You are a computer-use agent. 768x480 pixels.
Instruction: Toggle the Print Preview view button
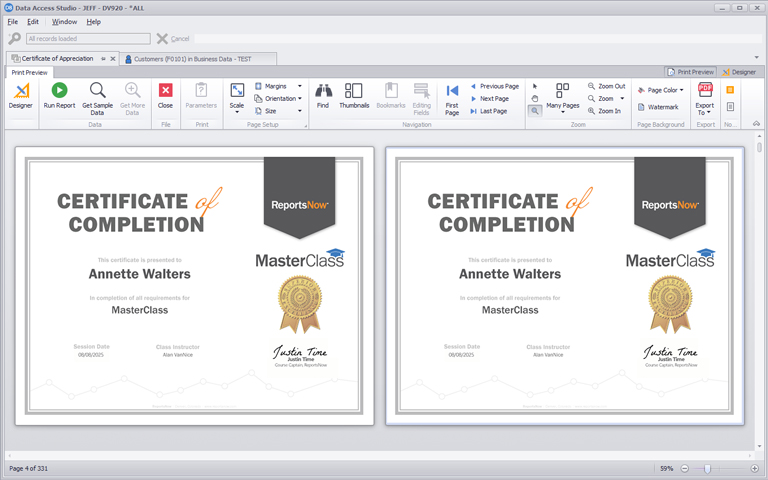pos(690,72)
